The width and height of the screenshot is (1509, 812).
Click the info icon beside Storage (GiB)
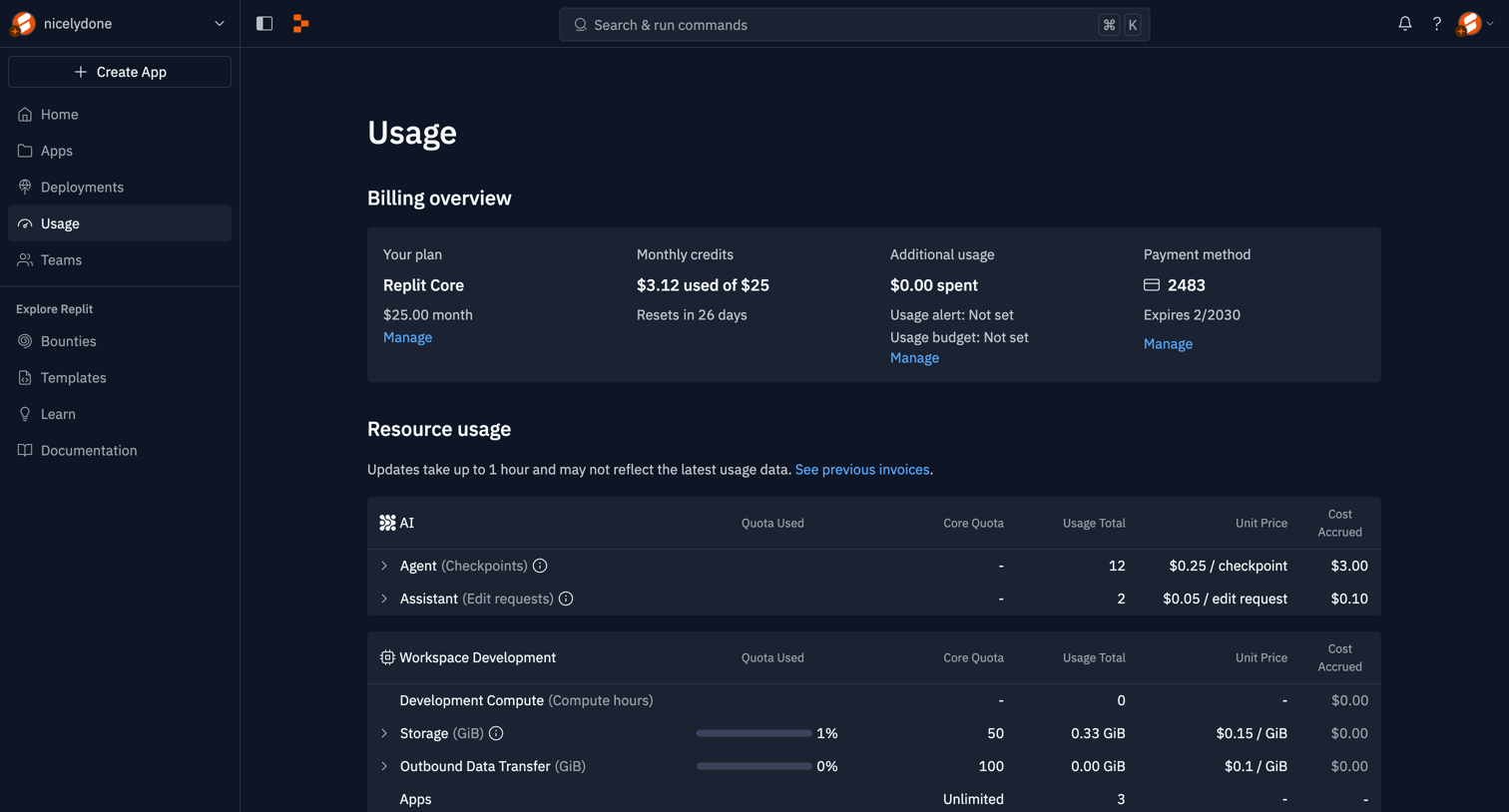(x=496, y=733)
